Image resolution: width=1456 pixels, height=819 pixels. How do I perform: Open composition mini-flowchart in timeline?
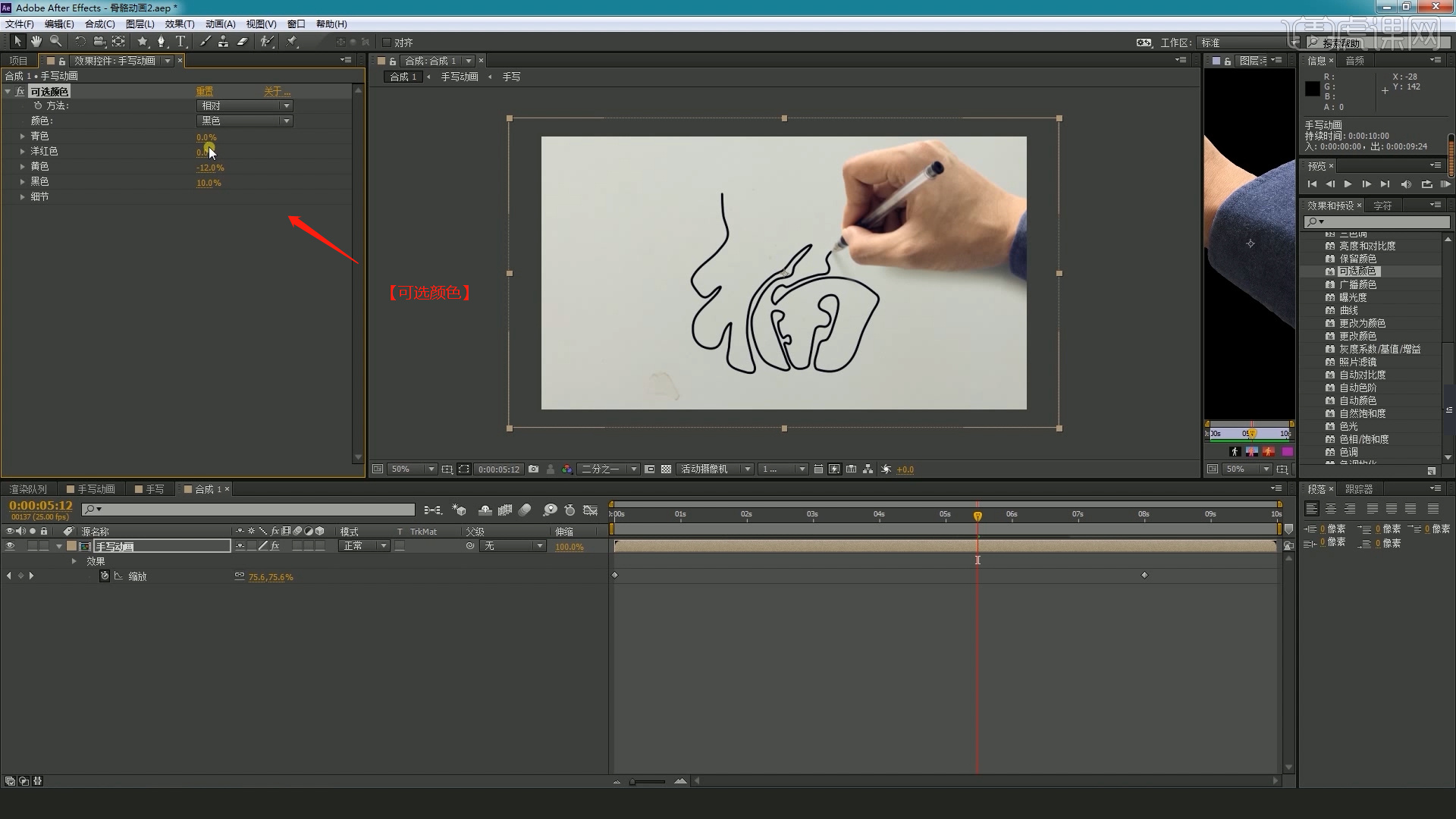[x=433, y=510]
